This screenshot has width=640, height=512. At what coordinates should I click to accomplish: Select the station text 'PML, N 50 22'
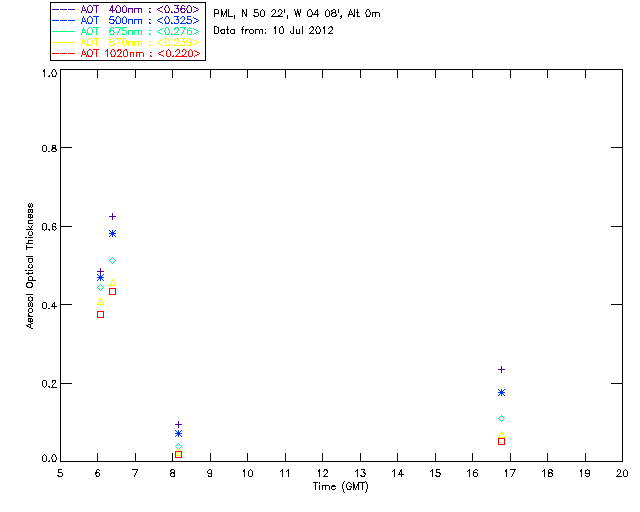249,14
